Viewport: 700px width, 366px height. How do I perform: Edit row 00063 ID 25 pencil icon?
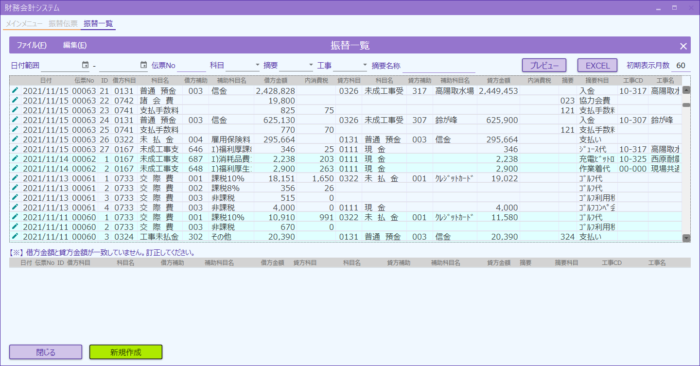tap(15, 129)
